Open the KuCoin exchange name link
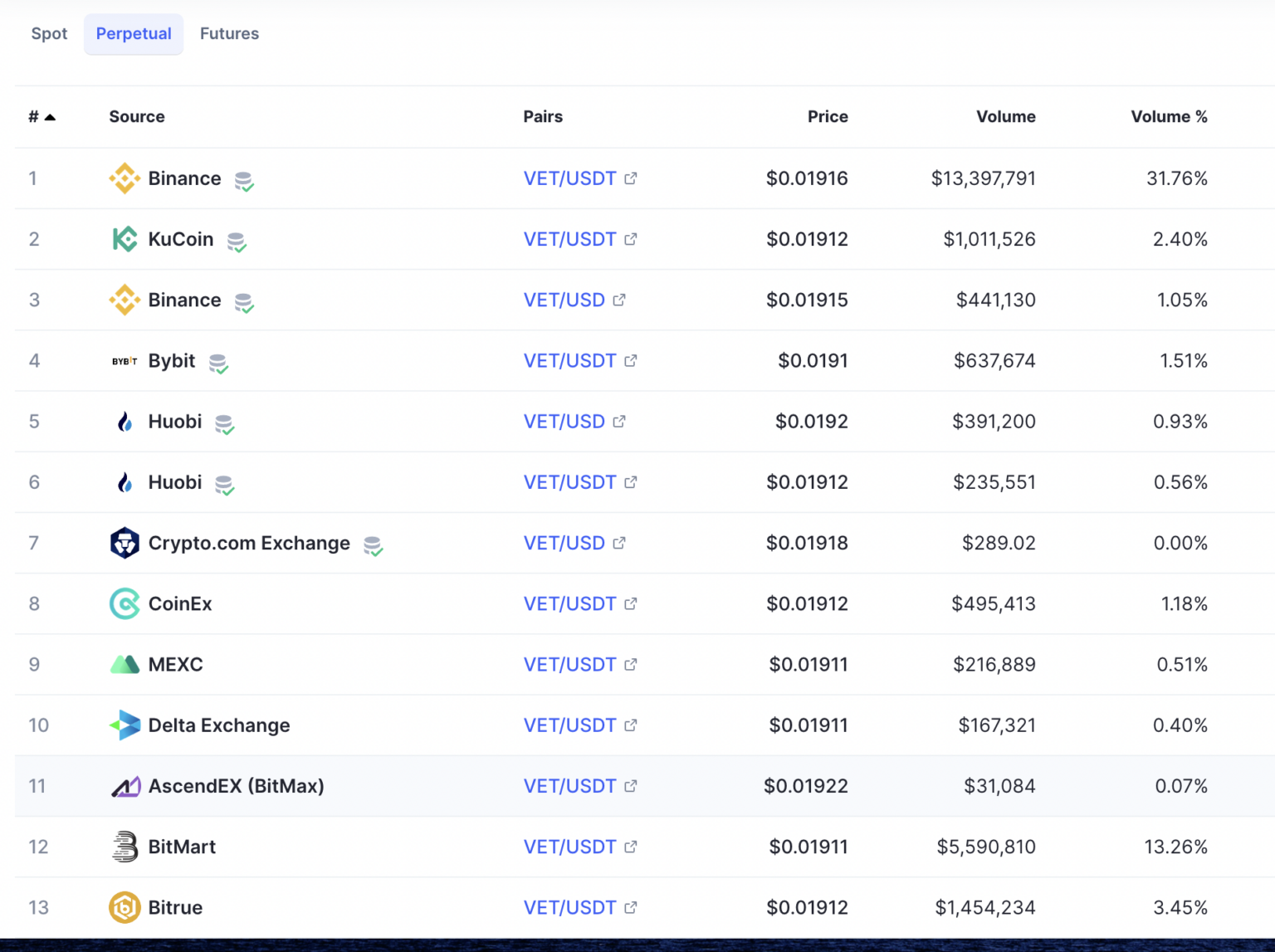This screenshot has height=952, width=1275. click(181, 239)
